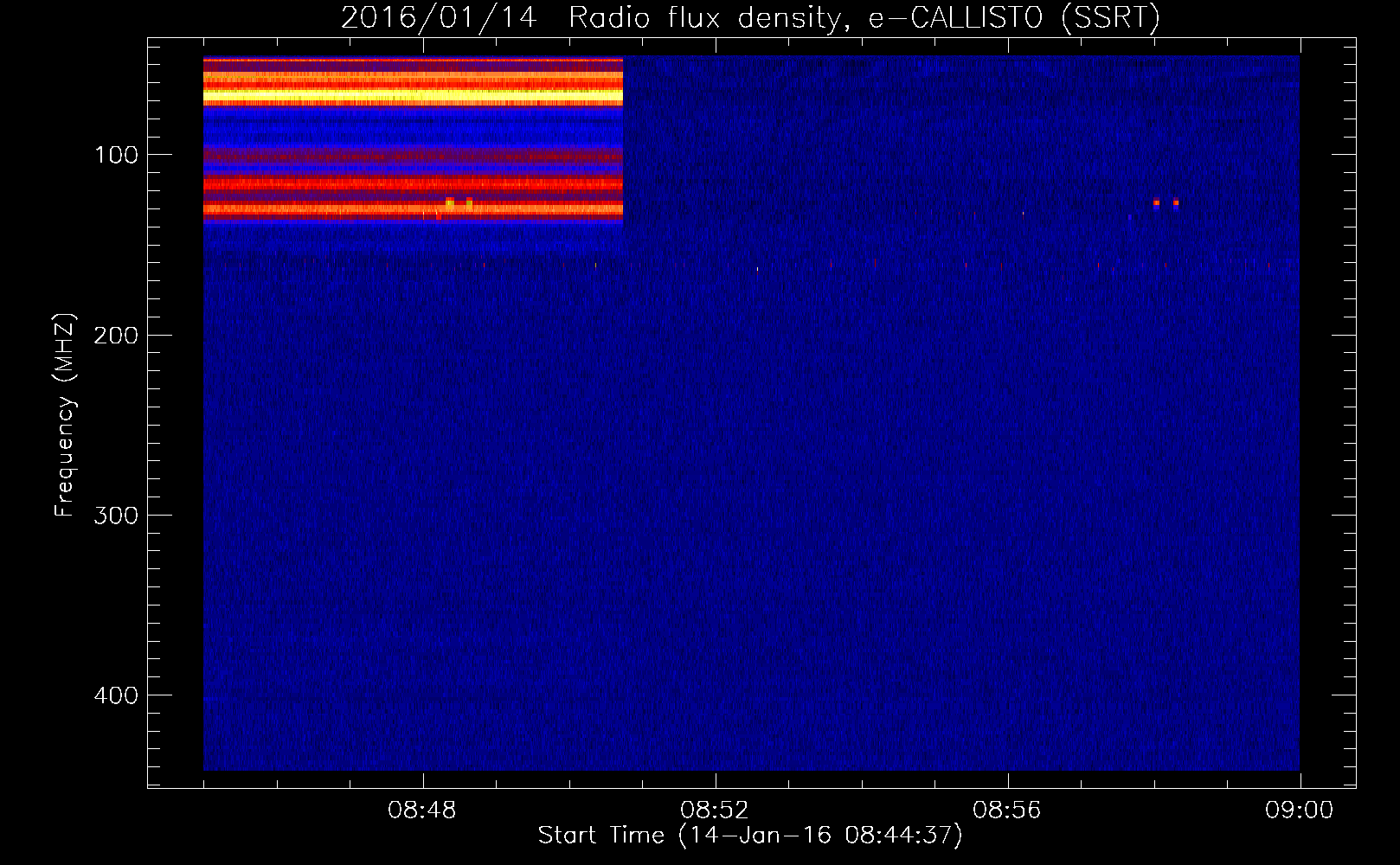Image resolution: width=1400 pixels, height=865 pixels.
Task: Click the 200 frequency tick label
Action: coord(116,335)
